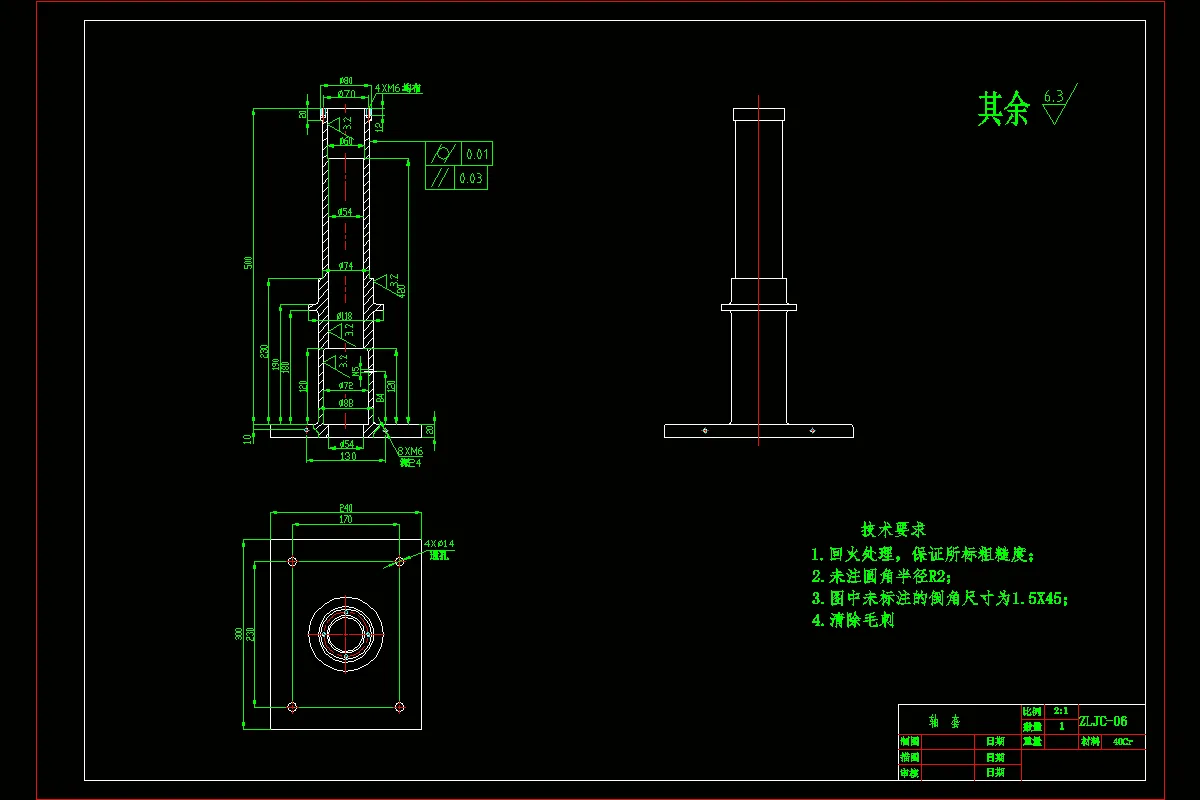1200x800 pixels.
Task: Click note 1 about 回火处理
Action: pos(924,554)
